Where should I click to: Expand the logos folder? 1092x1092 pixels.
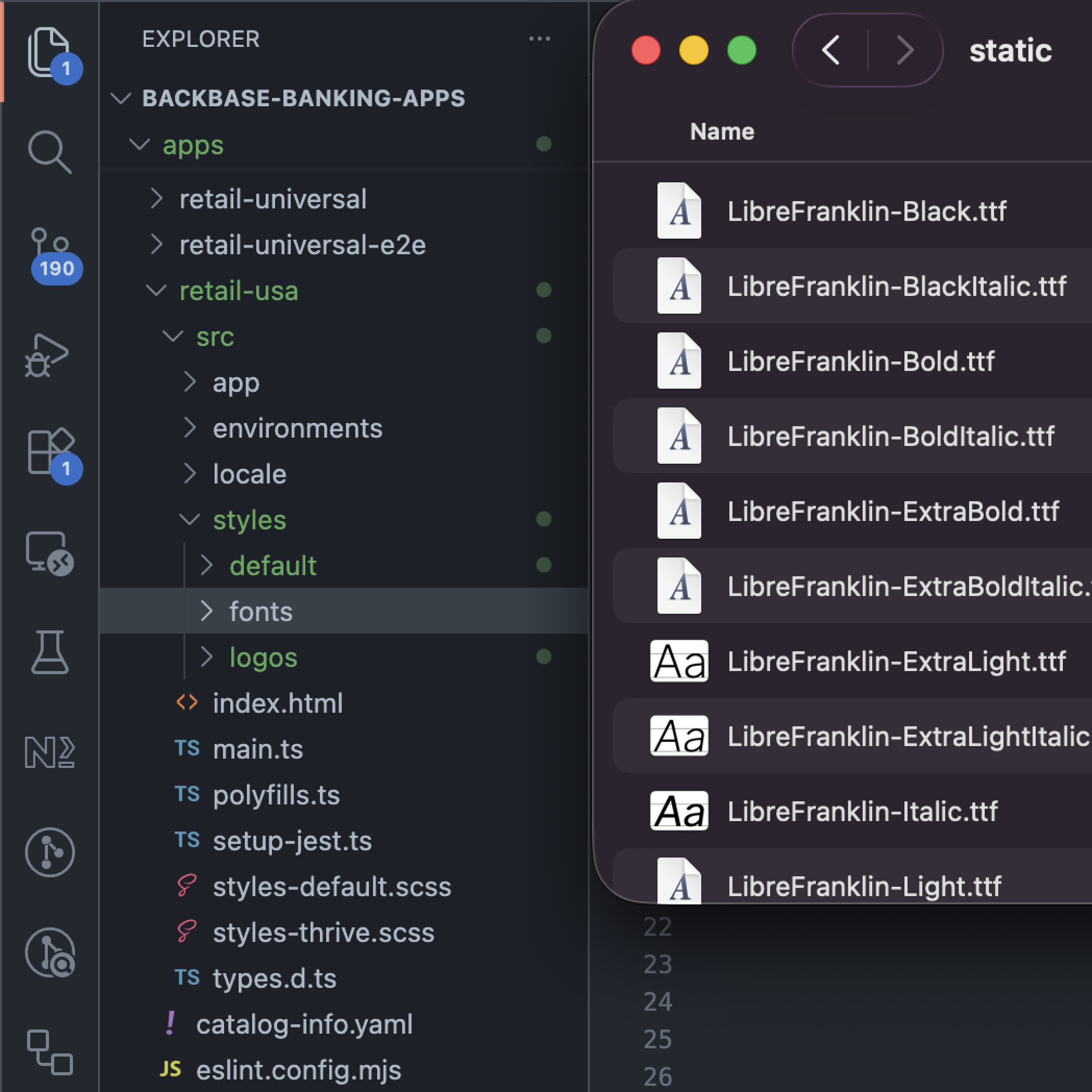point(207,657)
